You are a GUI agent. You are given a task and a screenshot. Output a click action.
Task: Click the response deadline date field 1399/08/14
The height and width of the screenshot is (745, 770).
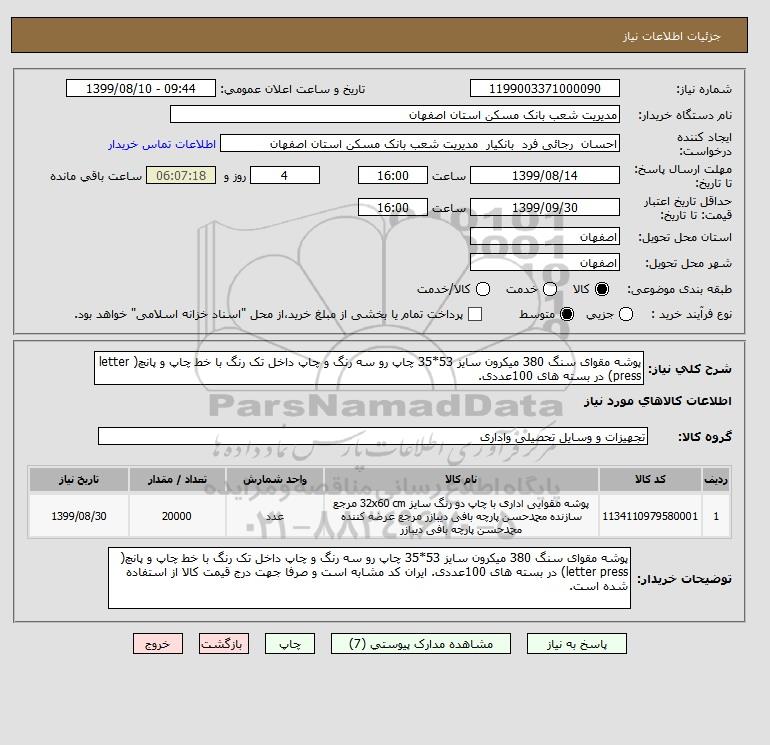tap(544, 175)
